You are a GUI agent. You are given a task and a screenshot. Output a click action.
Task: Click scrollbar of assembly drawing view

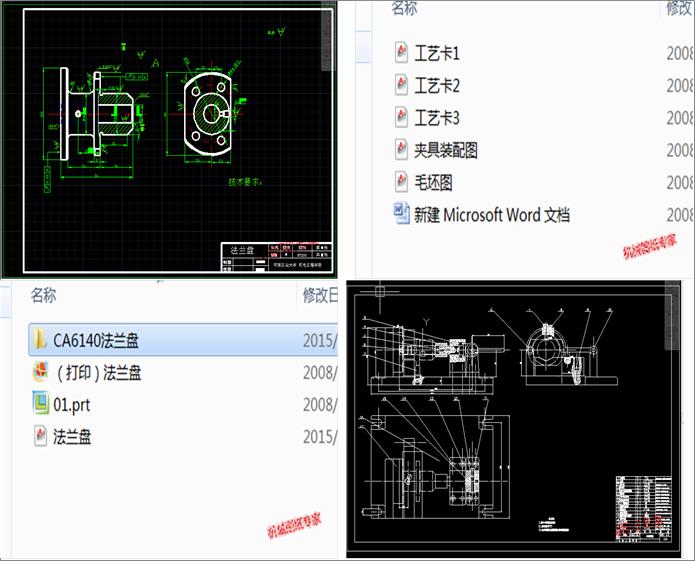(x=672, y=318)
